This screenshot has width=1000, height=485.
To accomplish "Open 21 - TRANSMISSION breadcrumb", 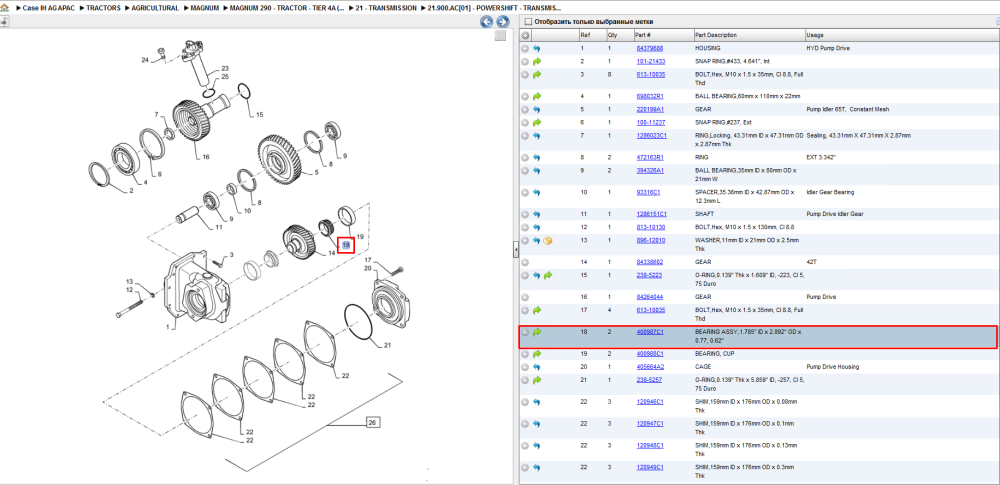I will coord(385,8).
